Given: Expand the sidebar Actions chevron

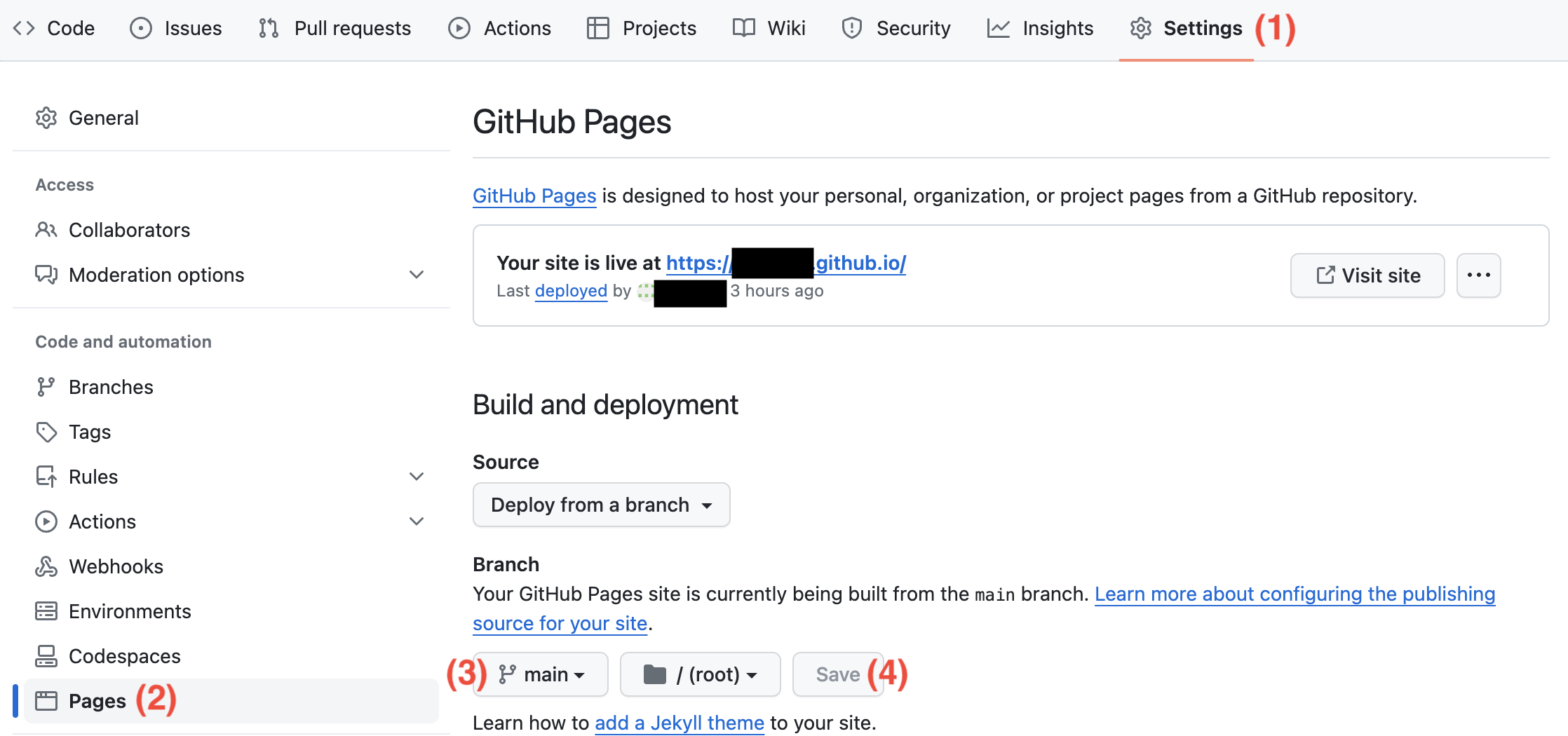Looking at the screenshot, I should pos(417,522).
